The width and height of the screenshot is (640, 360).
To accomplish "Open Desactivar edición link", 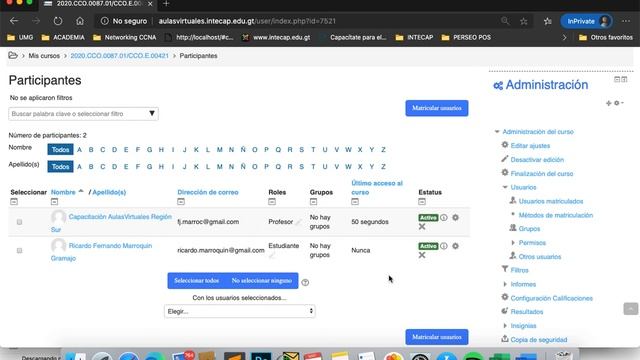I will pos(537,160).
